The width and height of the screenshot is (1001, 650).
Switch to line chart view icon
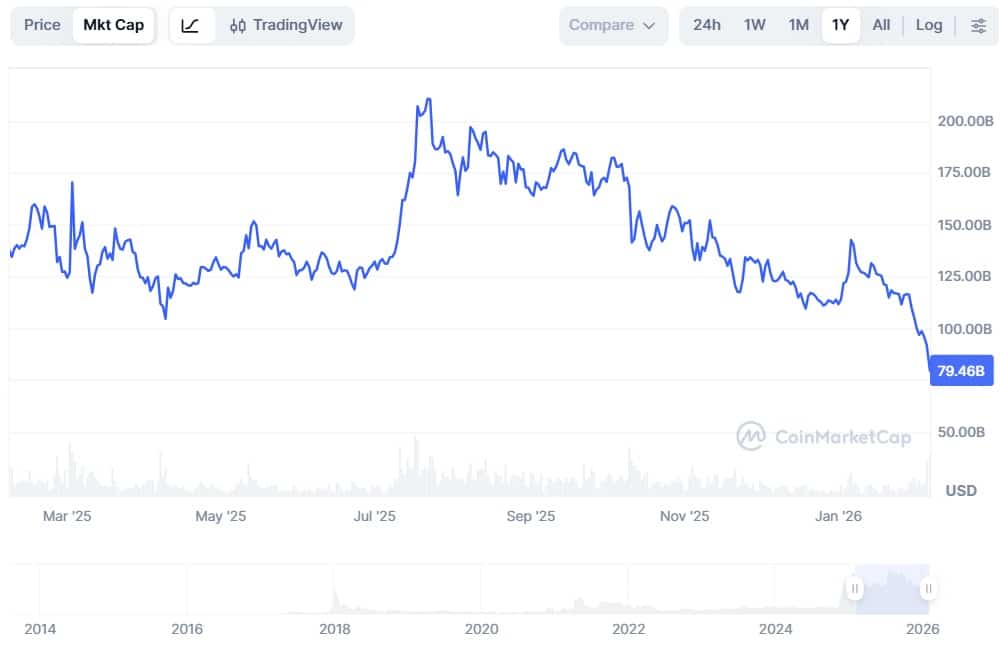[x=191, y=25]
